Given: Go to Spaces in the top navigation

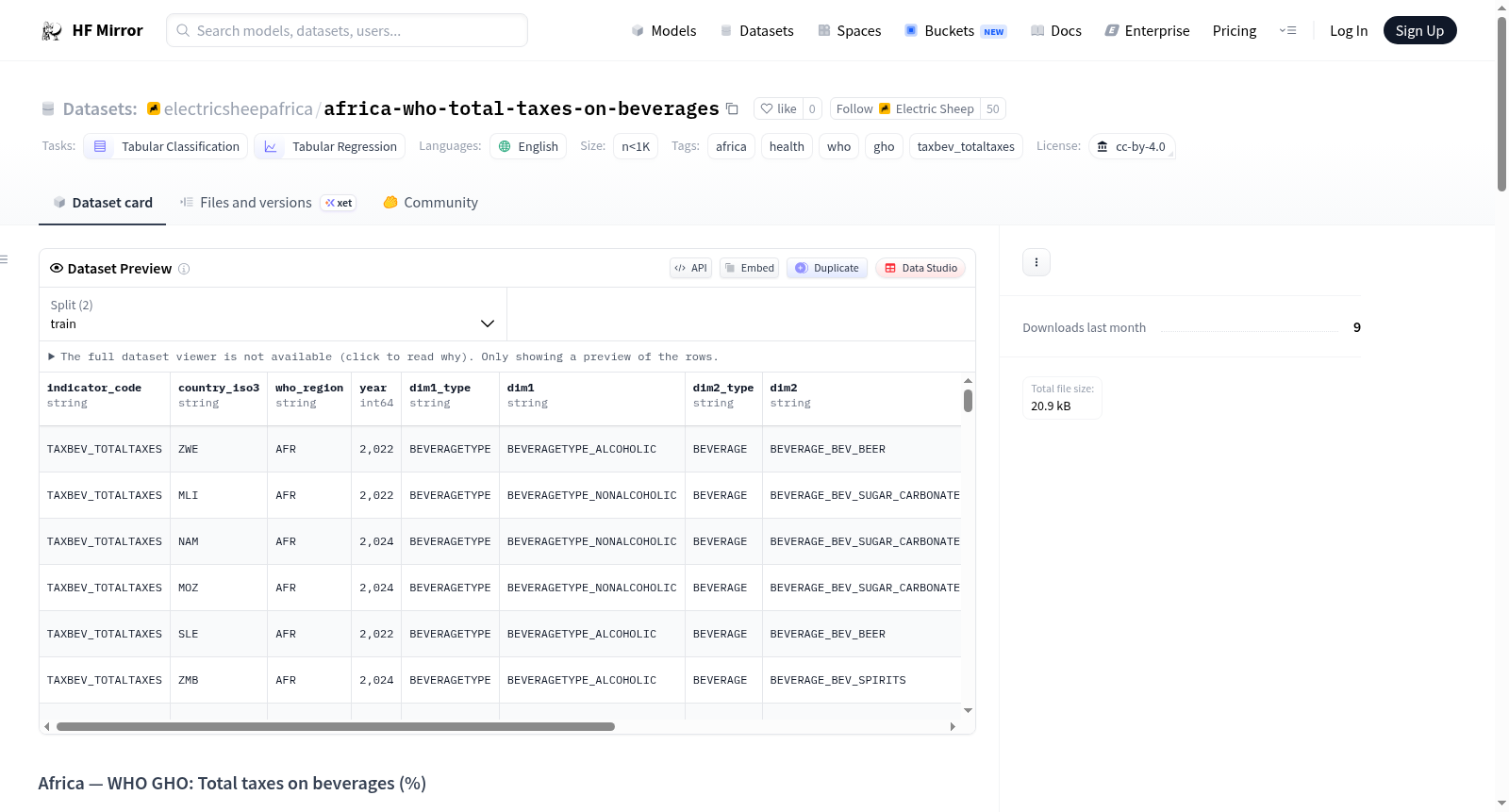Looking at the screenshot, I should 850,31.
